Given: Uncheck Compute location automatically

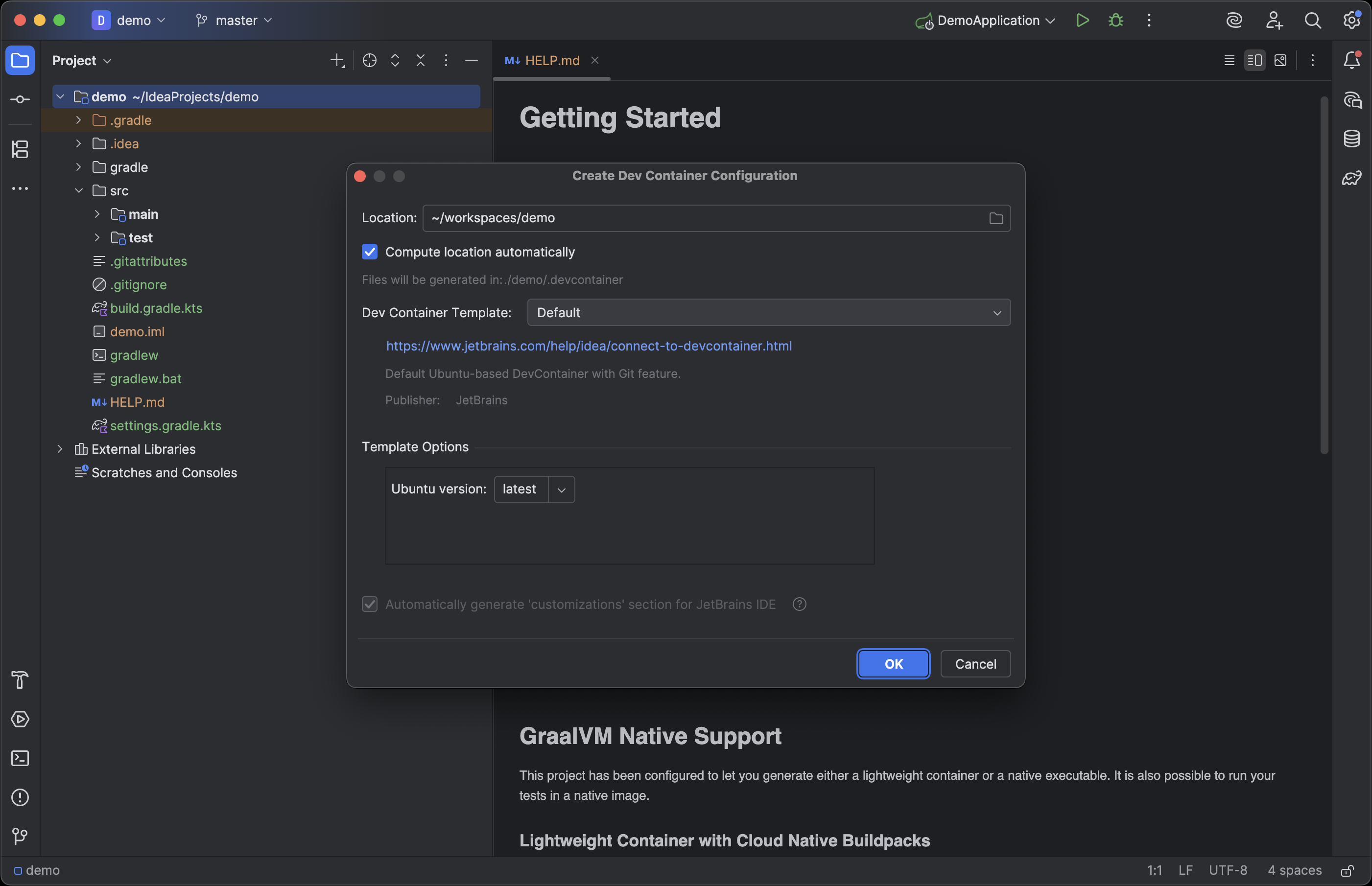Looking at the screenshot, I should click(370, 252).
